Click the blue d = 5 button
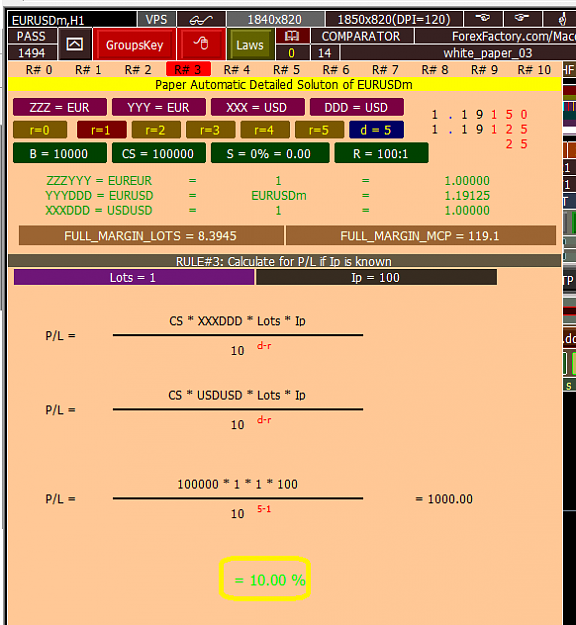 (x=376, y=130)
